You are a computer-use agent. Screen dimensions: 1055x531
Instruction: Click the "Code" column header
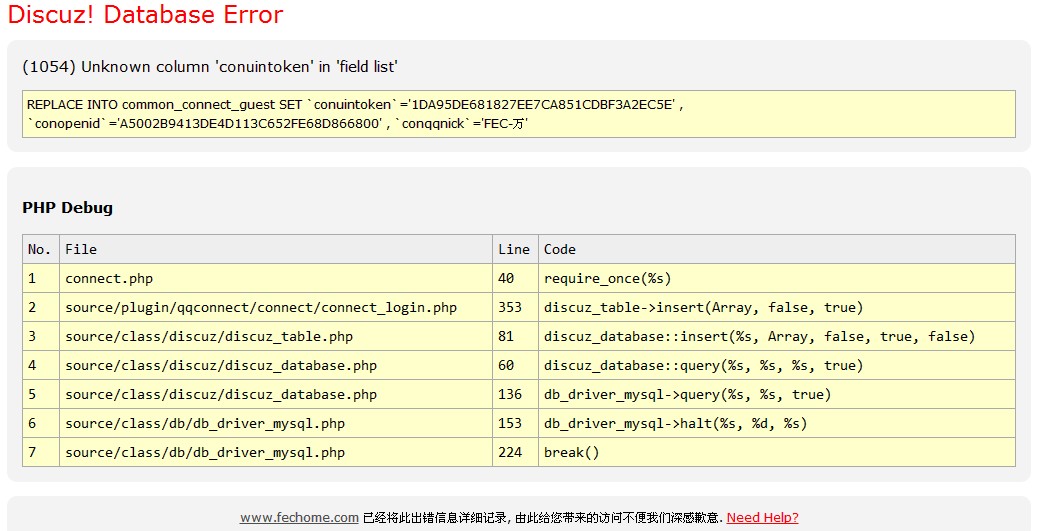(x=560, y=249)
